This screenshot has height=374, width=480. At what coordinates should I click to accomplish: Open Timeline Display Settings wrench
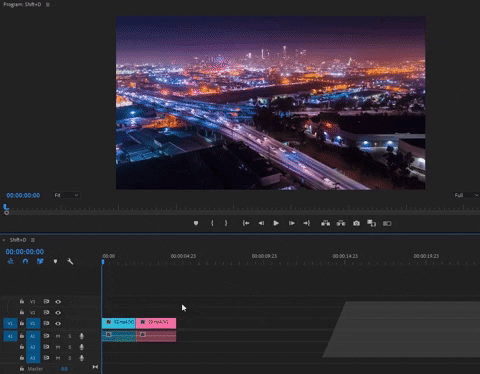pyautogui.click(x=70, y=261)
